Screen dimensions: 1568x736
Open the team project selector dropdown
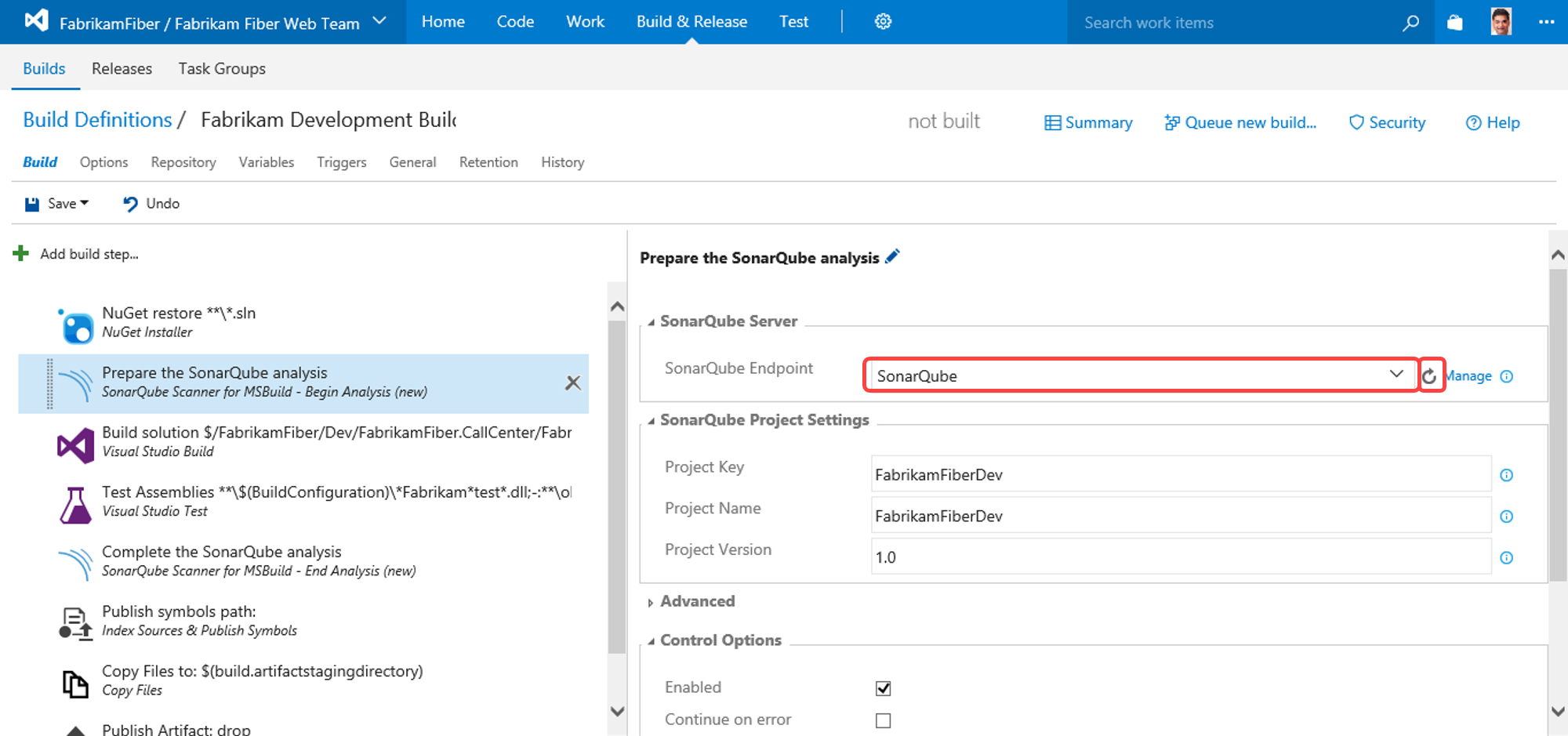379,20
